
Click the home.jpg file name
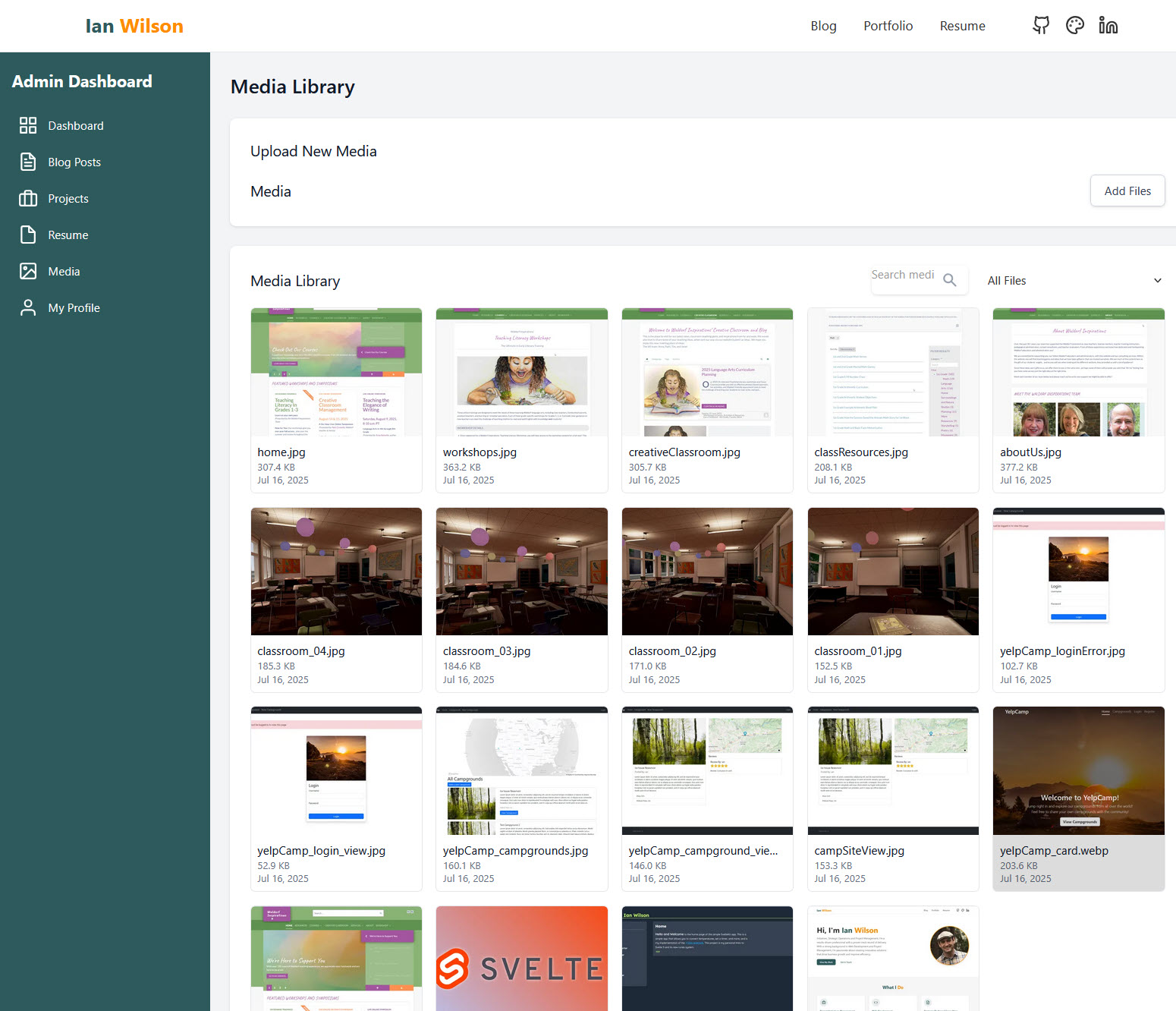(x=281, y=452)
